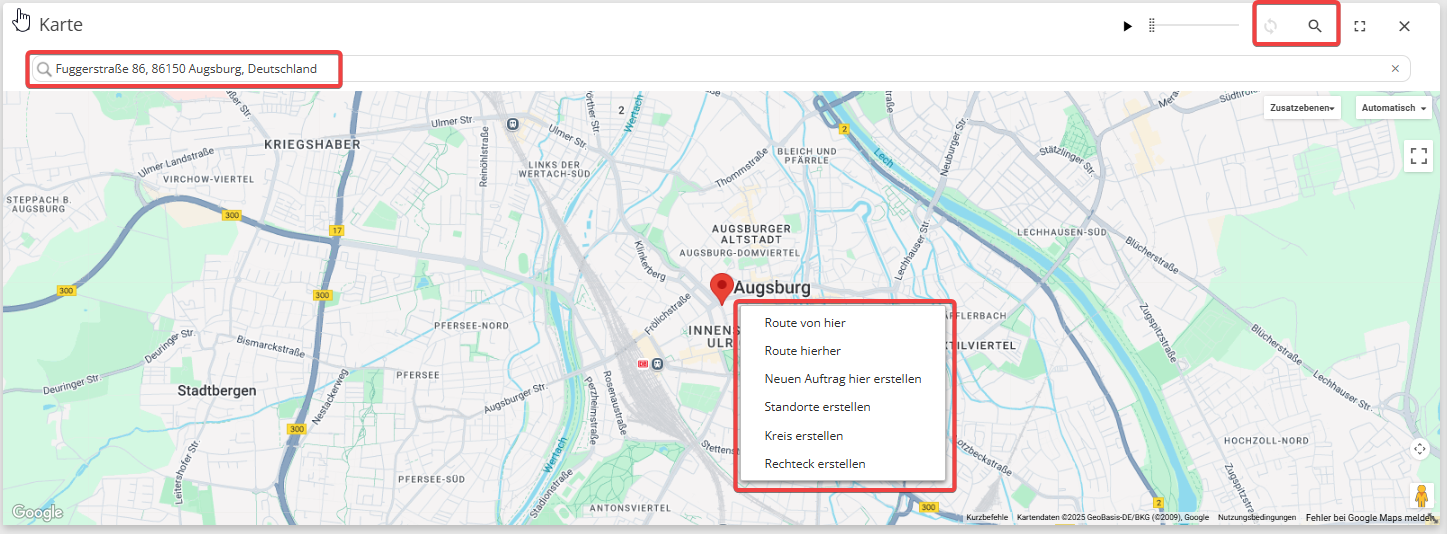Click the 'Kurzbefehle' button on the map
The image size is (1447, 534).
point(987,517)
